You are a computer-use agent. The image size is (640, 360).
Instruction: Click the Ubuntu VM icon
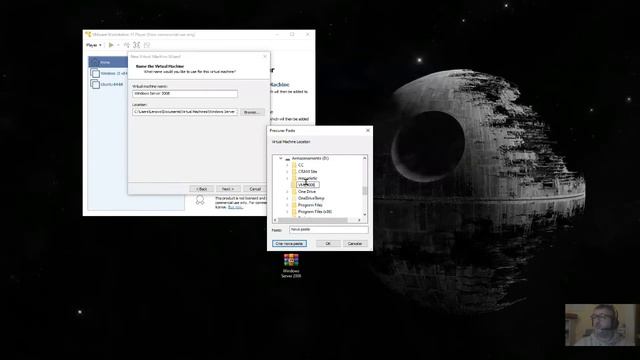click(96, 84)
